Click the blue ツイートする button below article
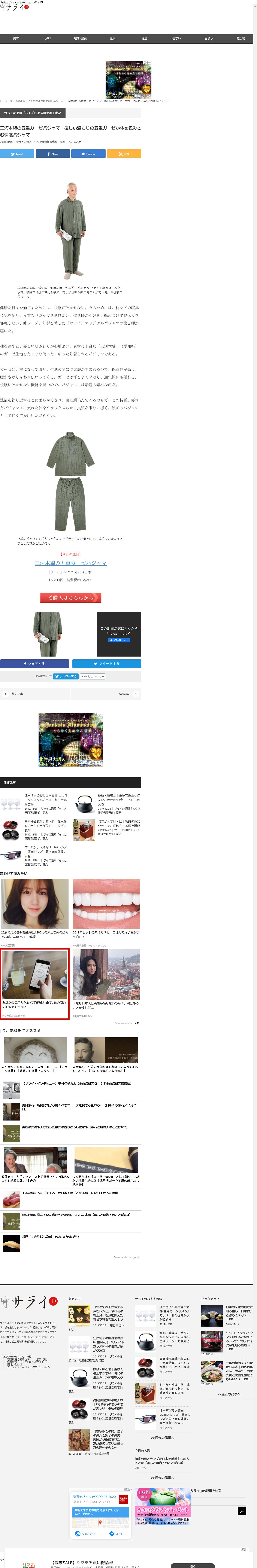This screenshot has height=1568, width=257. click(107, 663)
